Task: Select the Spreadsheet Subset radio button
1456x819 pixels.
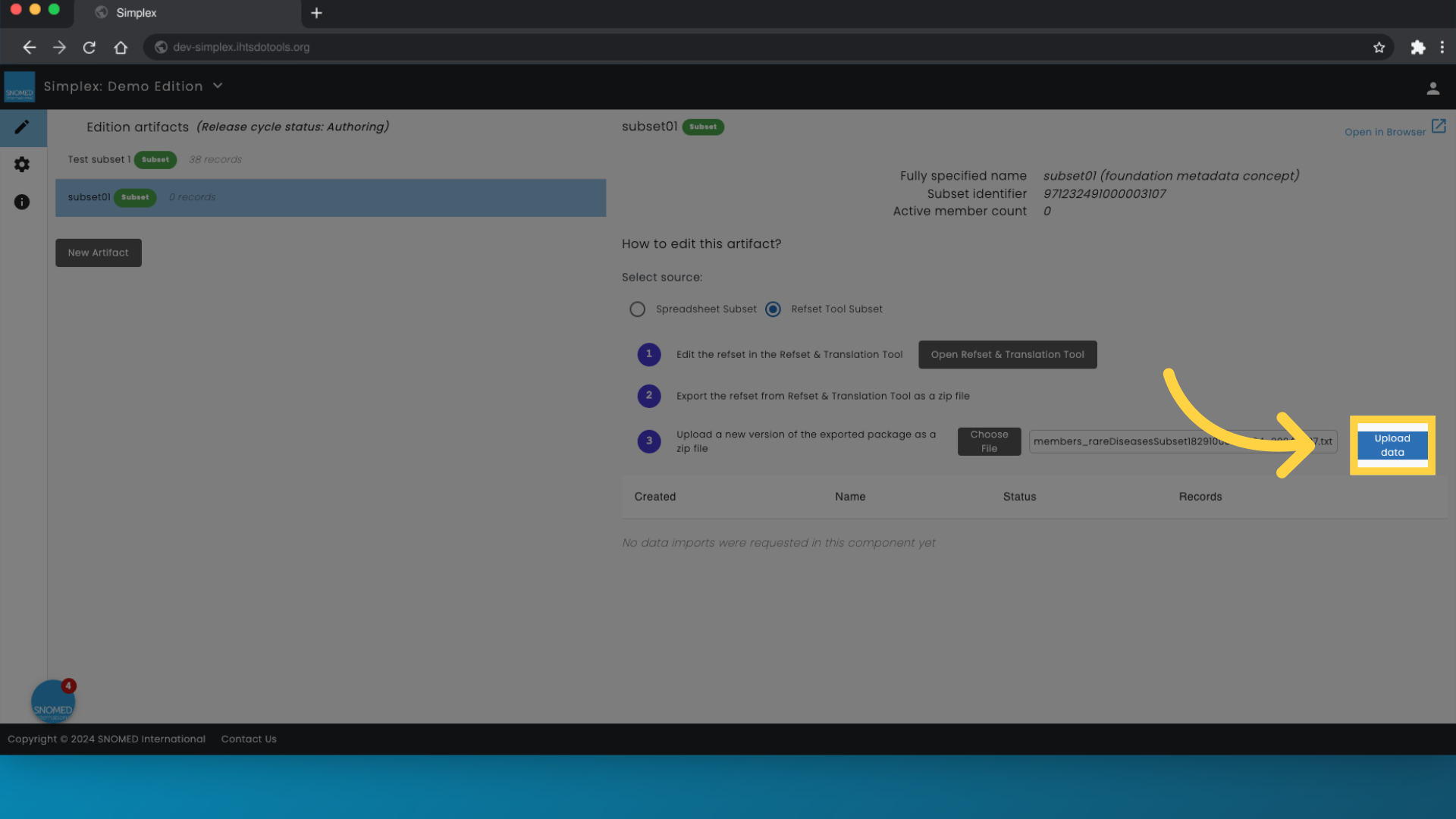Action: (x=636, y=309)
